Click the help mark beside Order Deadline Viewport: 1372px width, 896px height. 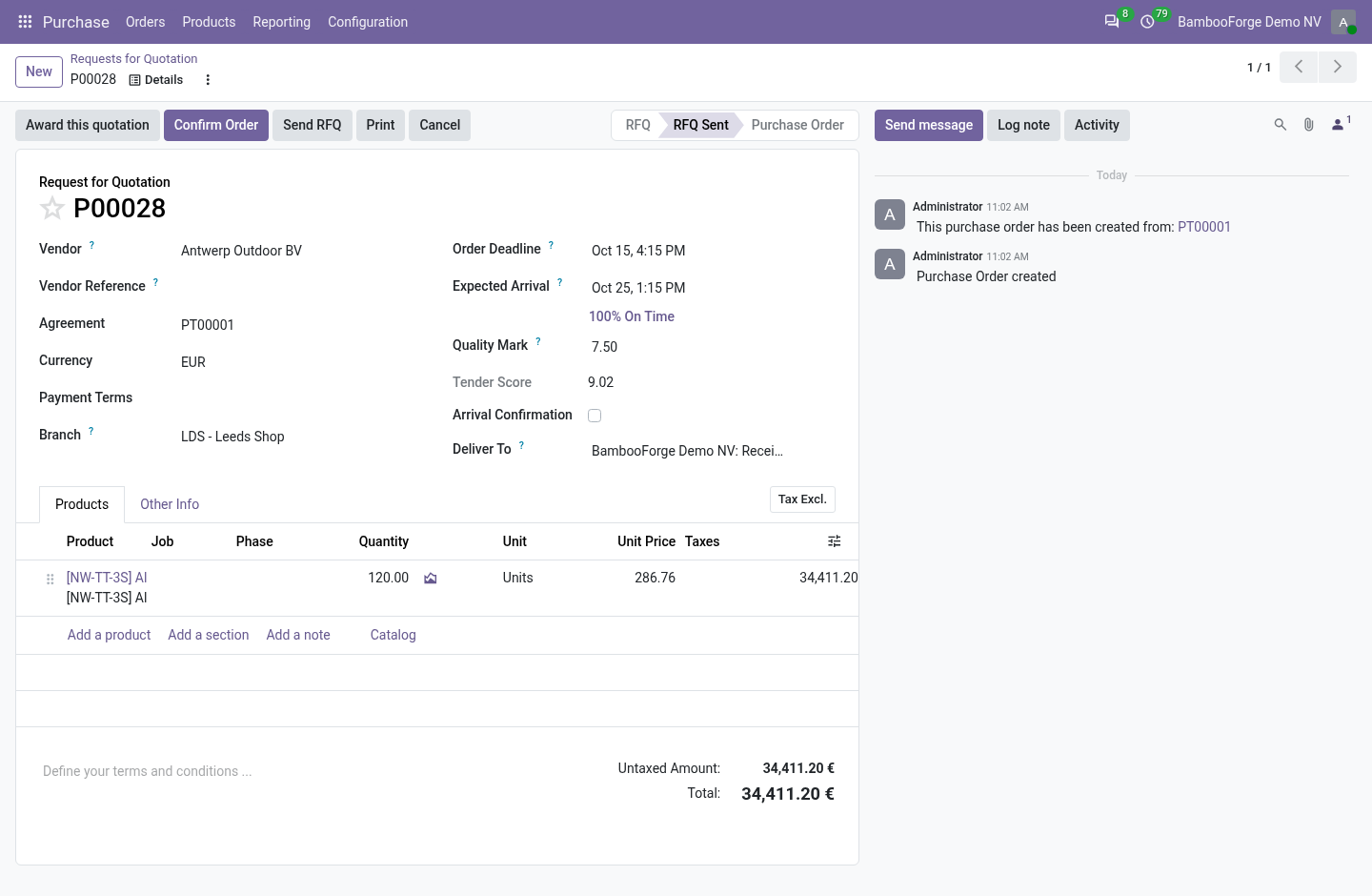click(551, 245)
